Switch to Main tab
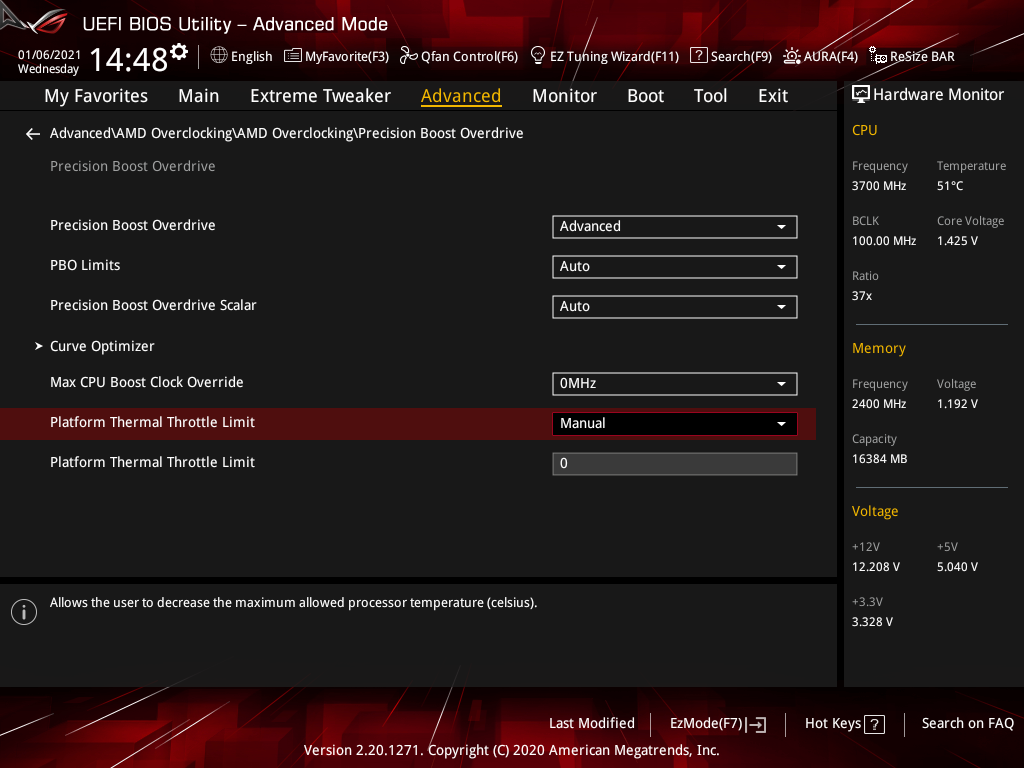Viewport: 1024px width, 768px height. (199, 96)
